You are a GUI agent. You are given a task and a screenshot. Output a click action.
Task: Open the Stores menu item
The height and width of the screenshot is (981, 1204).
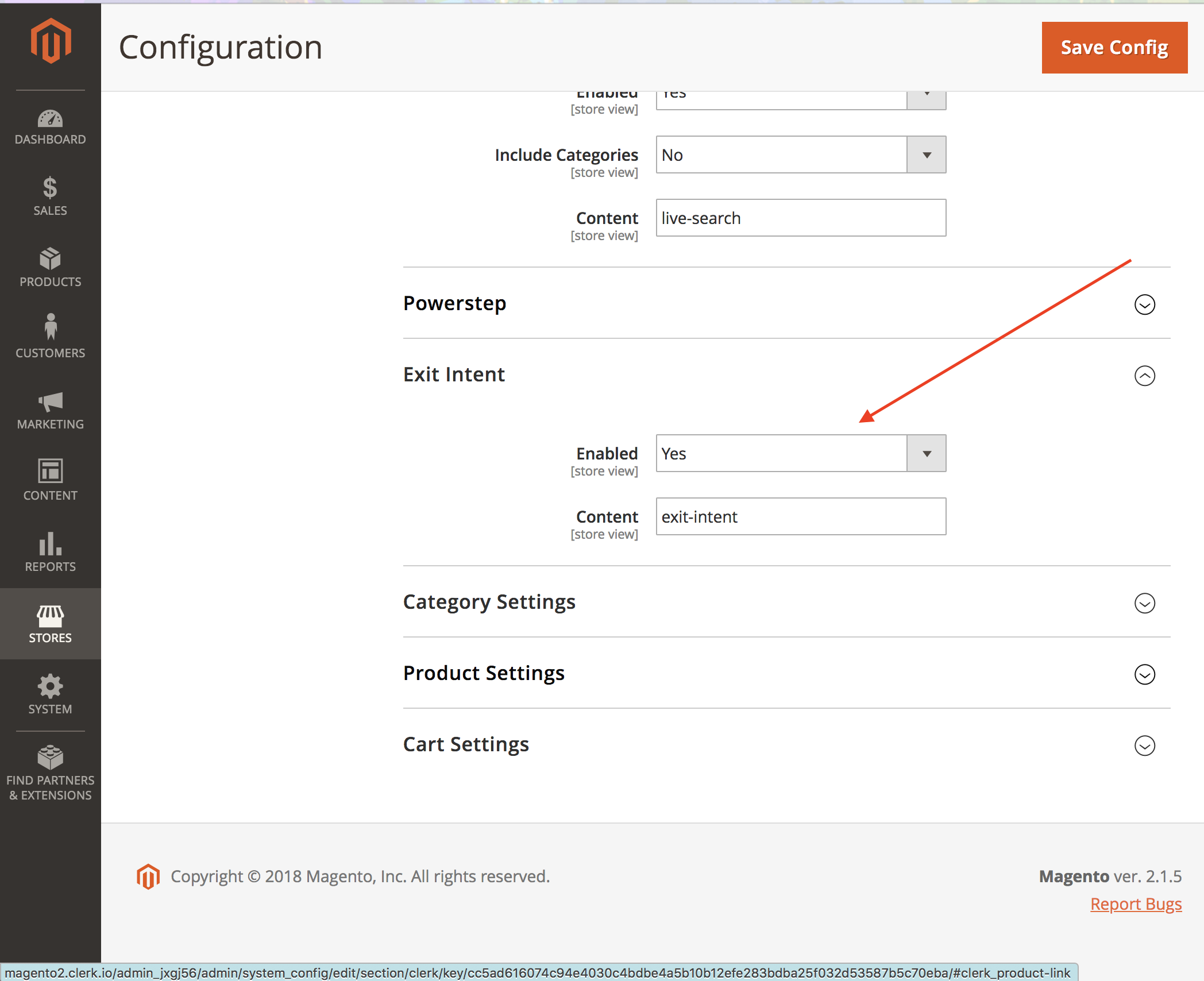51,624
